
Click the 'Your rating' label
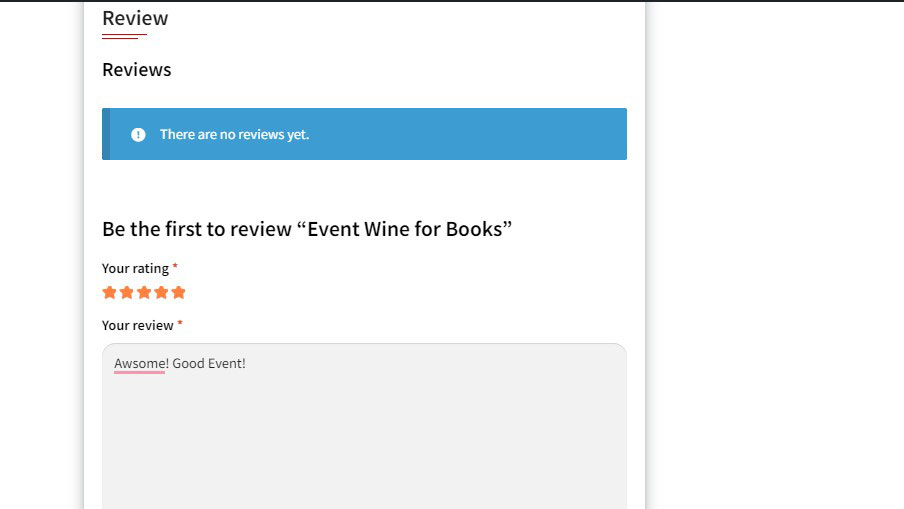(135, 268)
